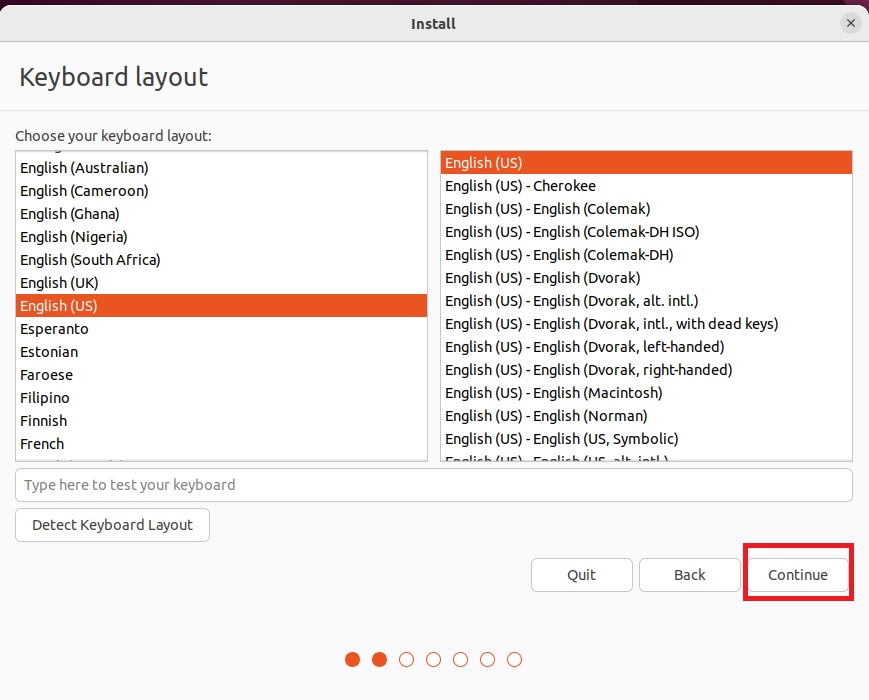Click the first progress step dot
This screenshot has width=869, height=700.
352,659
